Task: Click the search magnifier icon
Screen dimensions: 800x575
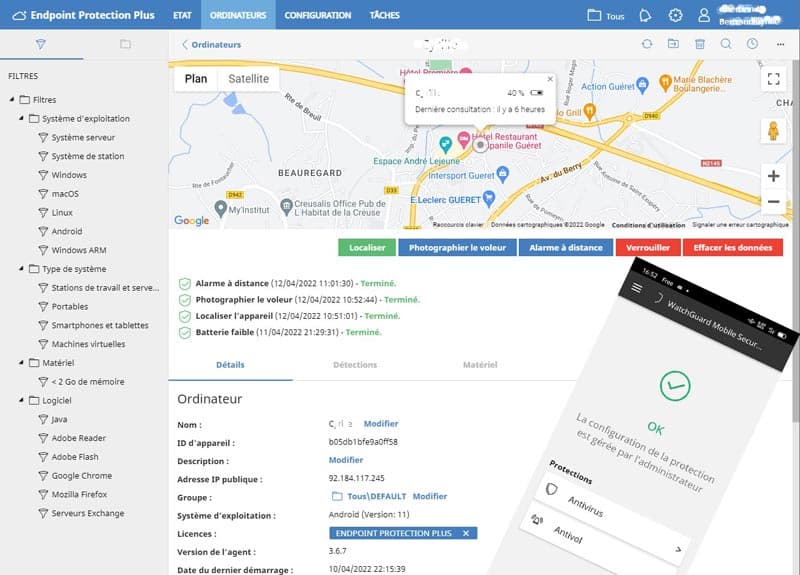Action: coord(726,44)
